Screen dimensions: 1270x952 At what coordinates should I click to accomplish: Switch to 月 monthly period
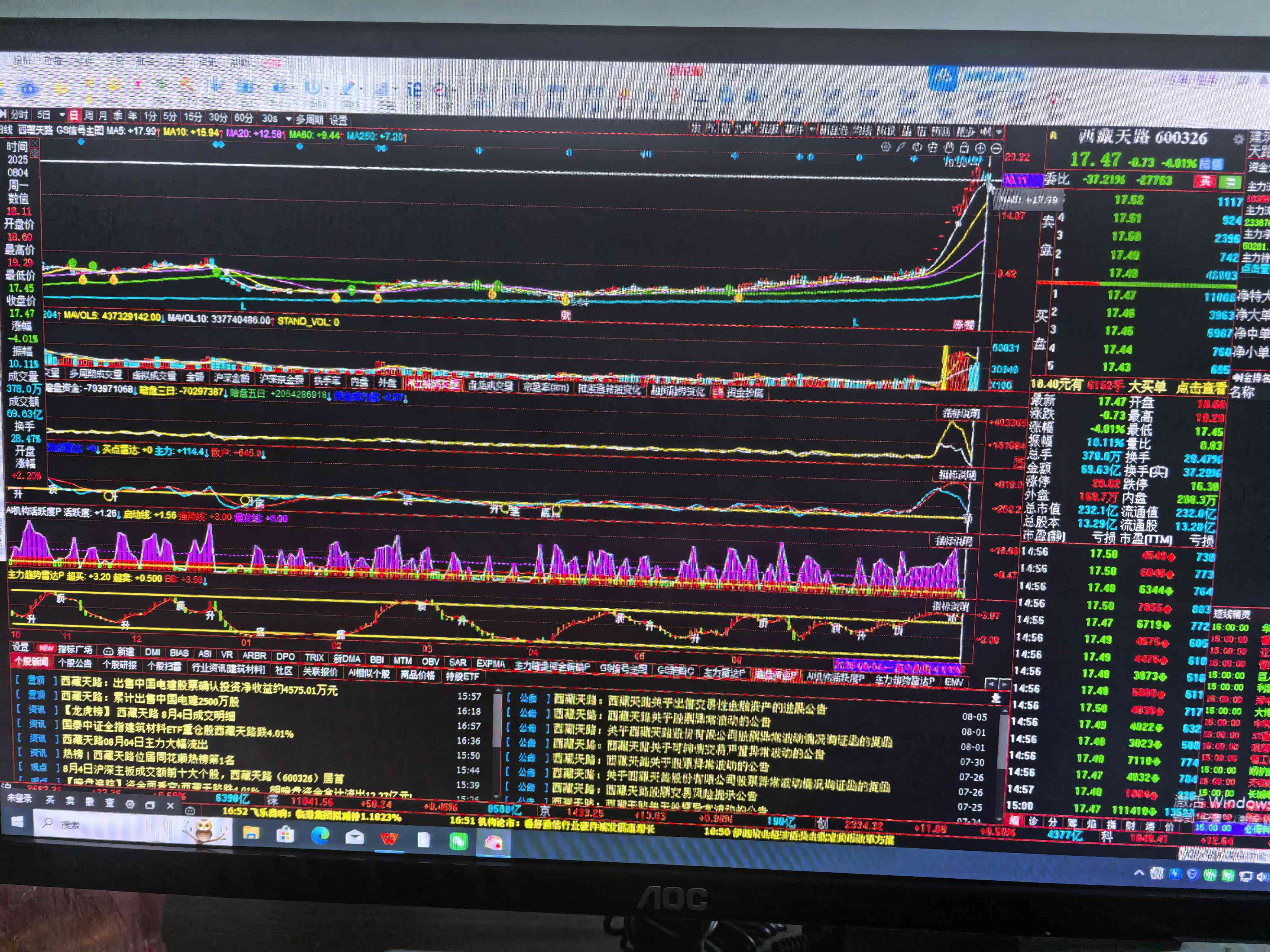(x=103, y=116)
